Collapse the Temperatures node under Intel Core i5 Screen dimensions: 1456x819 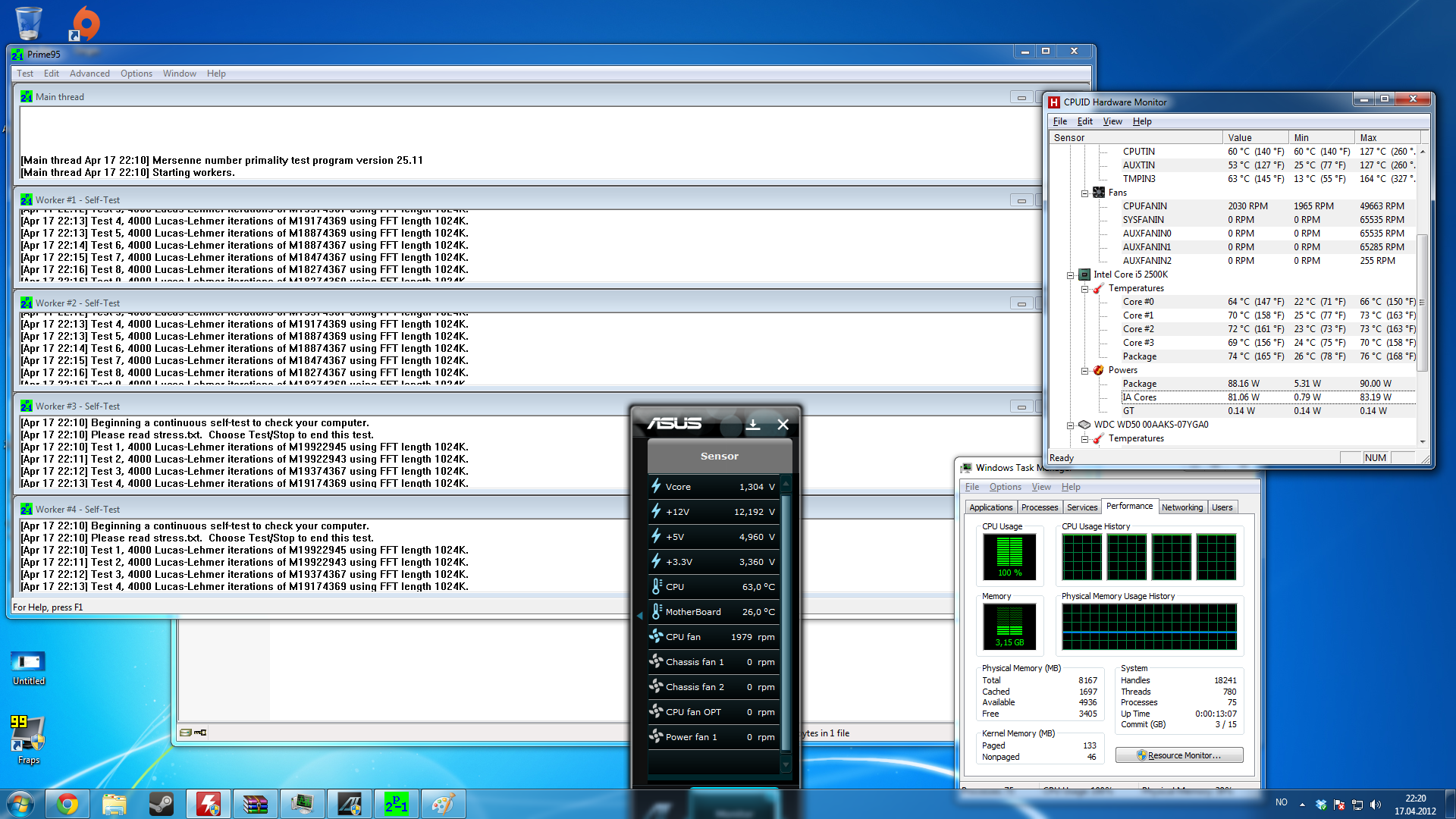1084,289
